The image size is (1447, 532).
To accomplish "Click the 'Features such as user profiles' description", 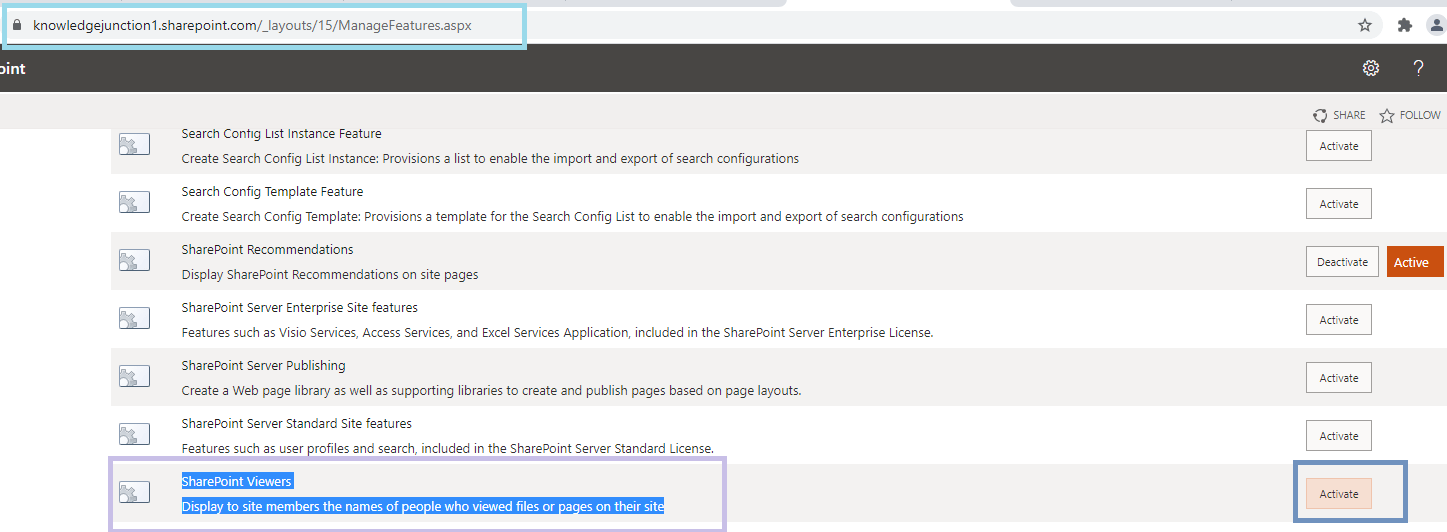I will point(447,448).
